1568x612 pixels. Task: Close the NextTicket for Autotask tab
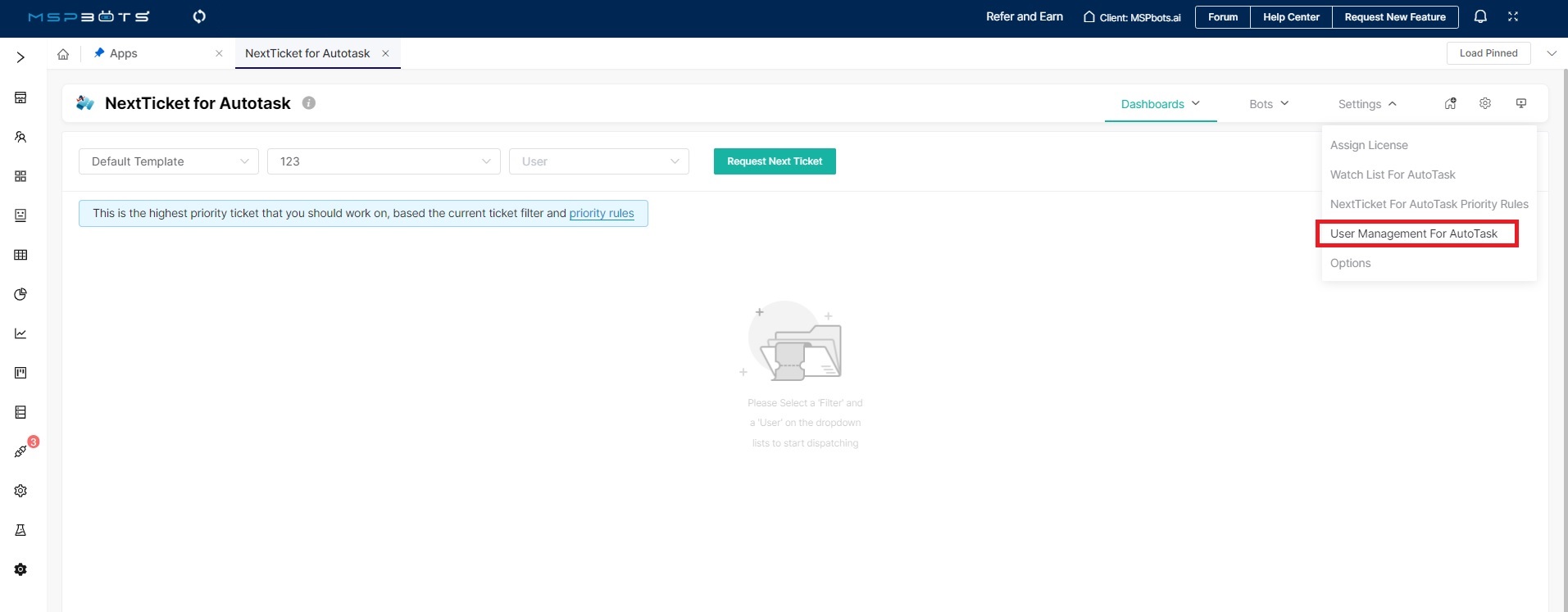pos(385,53)
